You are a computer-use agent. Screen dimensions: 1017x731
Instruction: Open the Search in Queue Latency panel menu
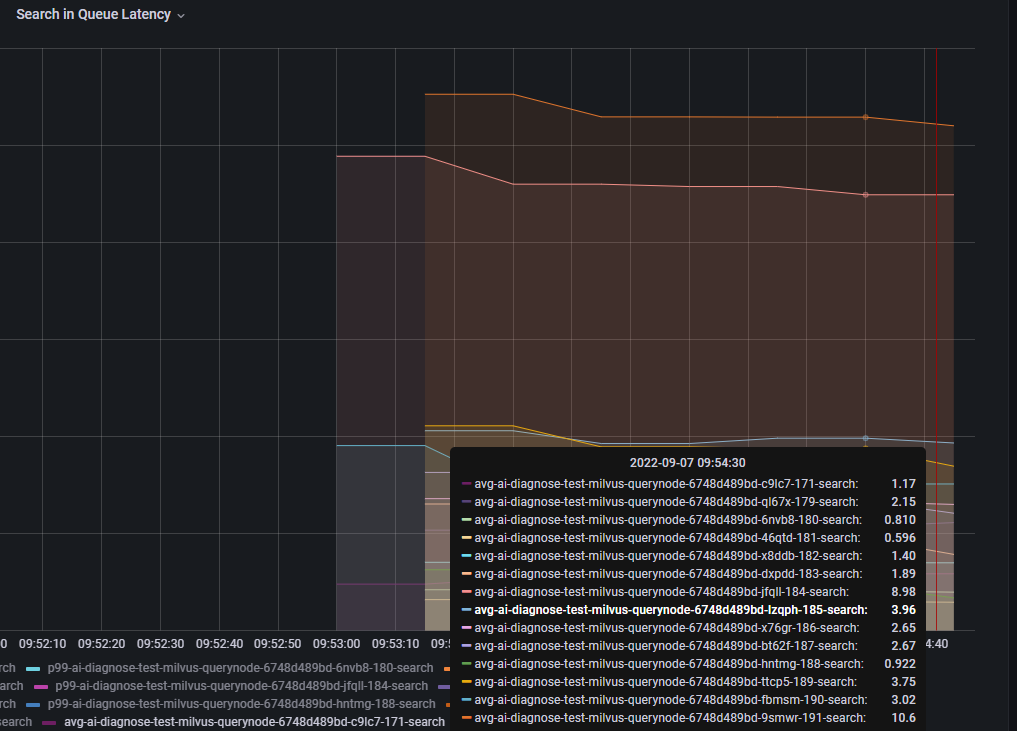click(x=180, y=14)
